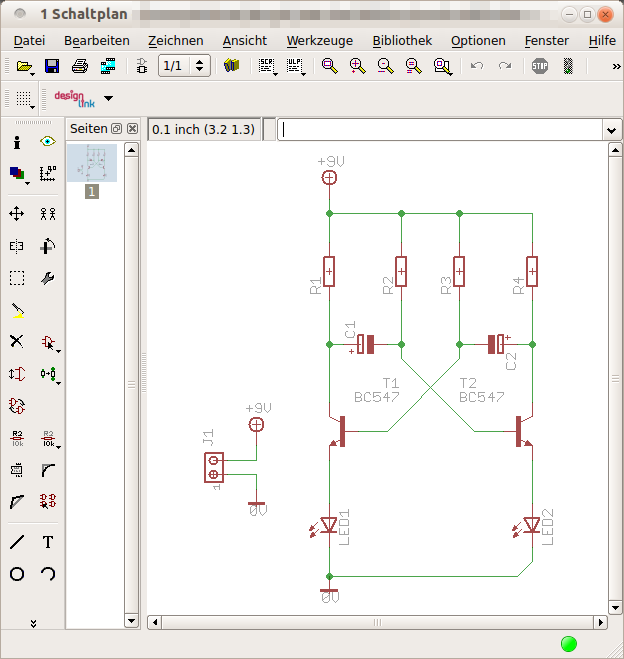Click the Info tool icon
Viewport: 624px width, 659px height.
17,142
